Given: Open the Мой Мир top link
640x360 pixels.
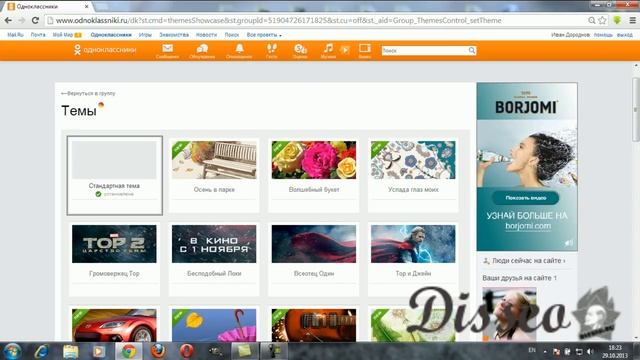Looking at the screenshot, I should point(67,35).
